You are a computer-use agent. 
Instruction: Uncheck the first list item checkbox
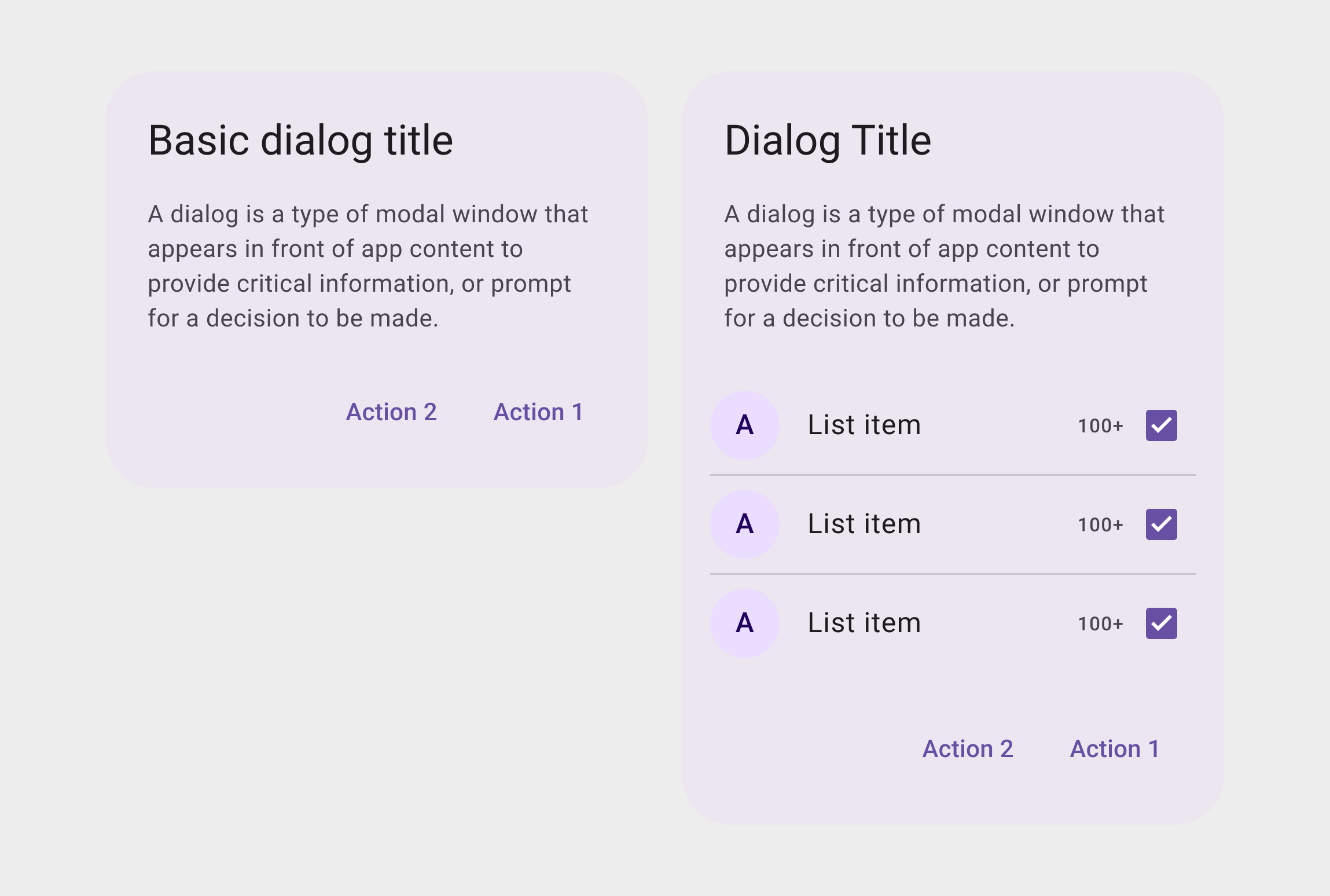point(1161,425)
